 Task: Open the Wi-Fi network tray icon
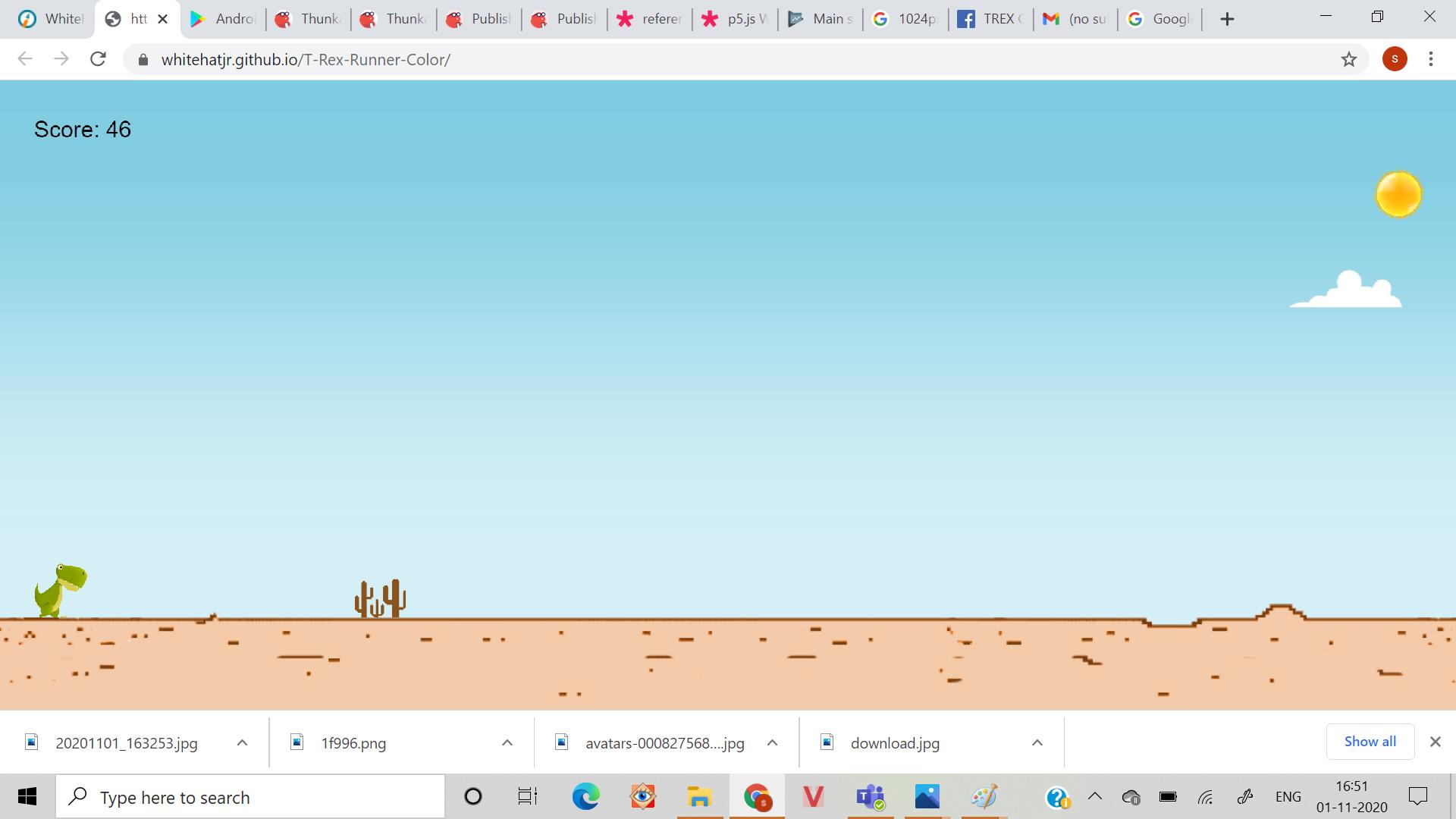pos(1205,797)
